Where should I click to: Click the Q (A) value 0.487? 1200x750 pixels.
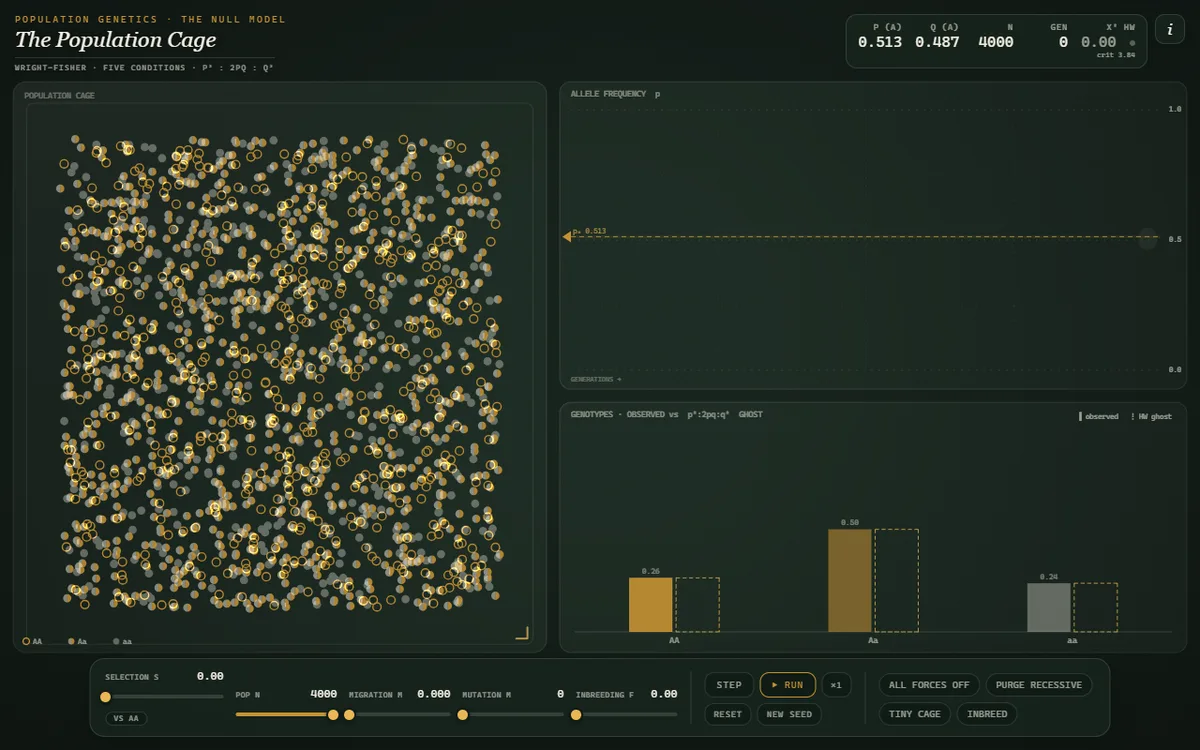[937, 42]
